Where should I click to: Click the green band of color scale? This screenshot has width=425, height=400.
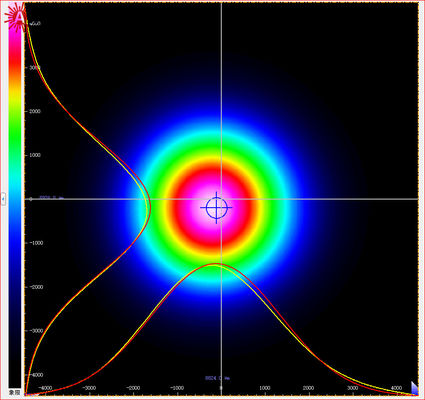(15, 133)
